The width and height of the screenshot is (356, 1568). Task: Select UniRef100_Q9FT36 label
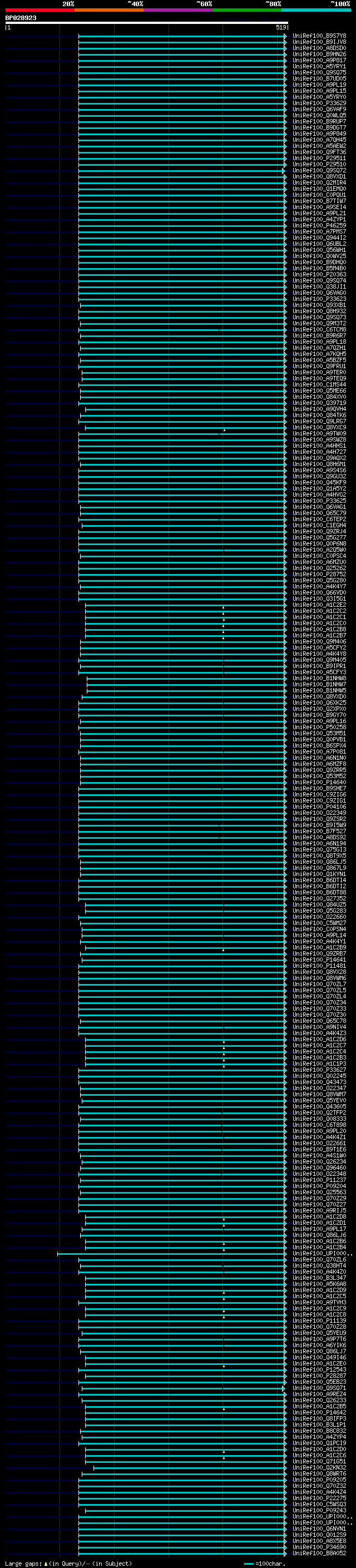319,152
